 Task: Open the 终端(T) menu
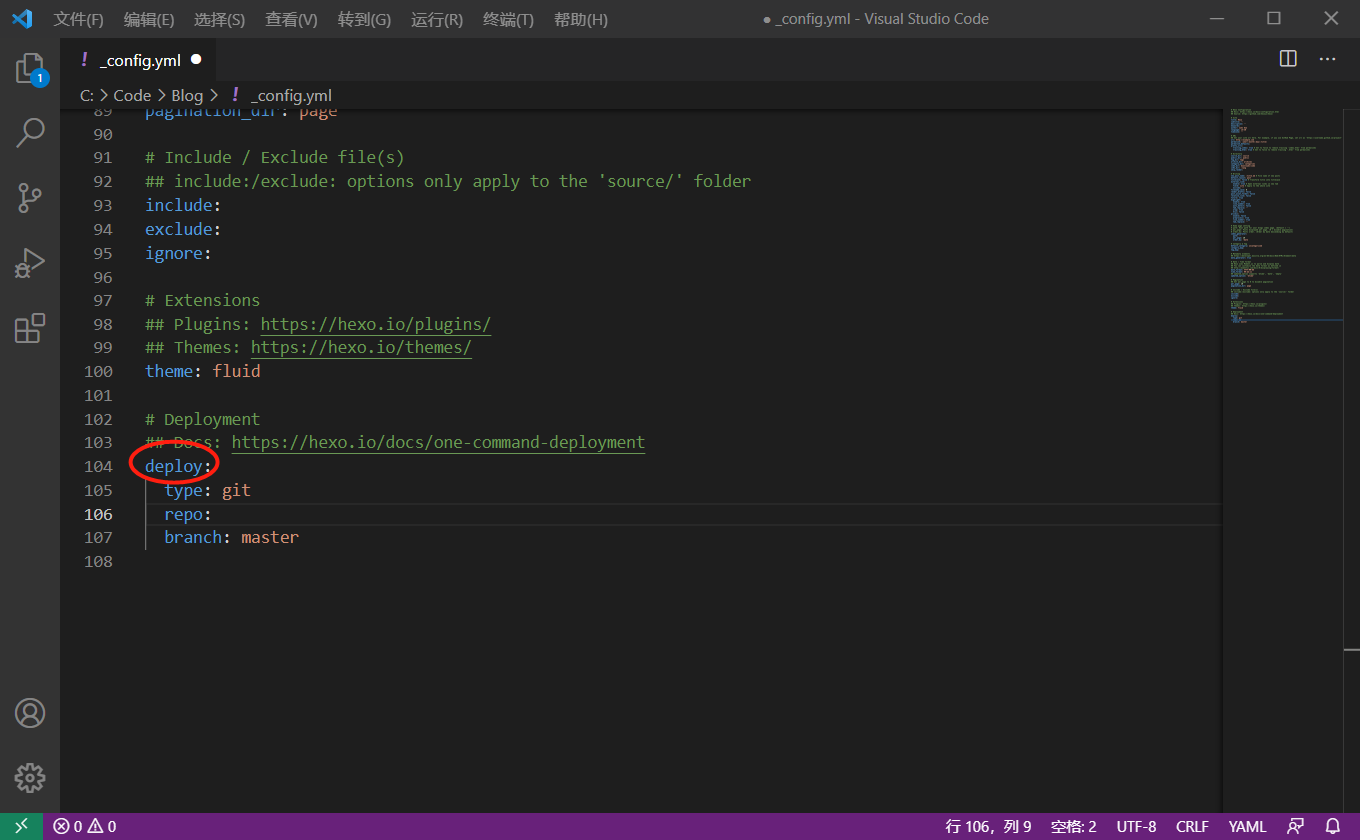coord(508,19)
